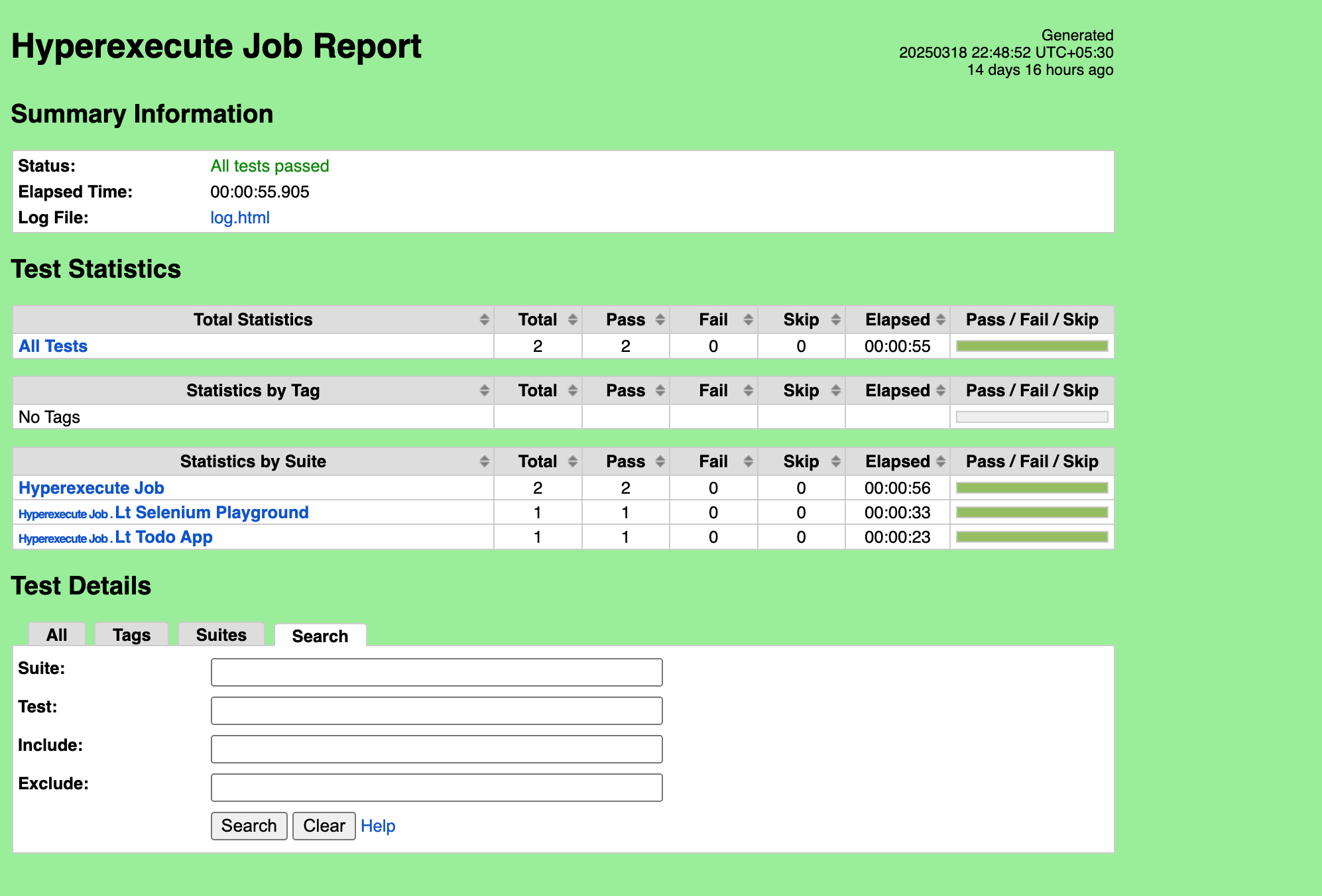The width and height of the screenshot is (1322, 896).
Task: Sort Statistics by Tag by Skip column
Action: pyautogui.click(x=801, y=391)
